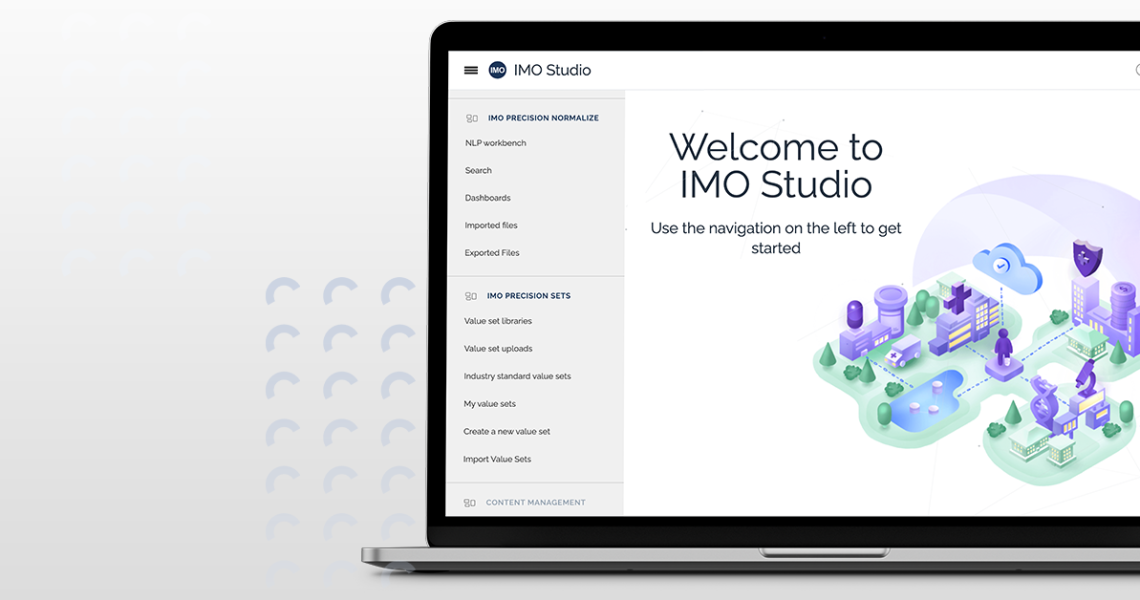Click the IMO logo badge
1140x600 pixels.
(x=497, y=70)
